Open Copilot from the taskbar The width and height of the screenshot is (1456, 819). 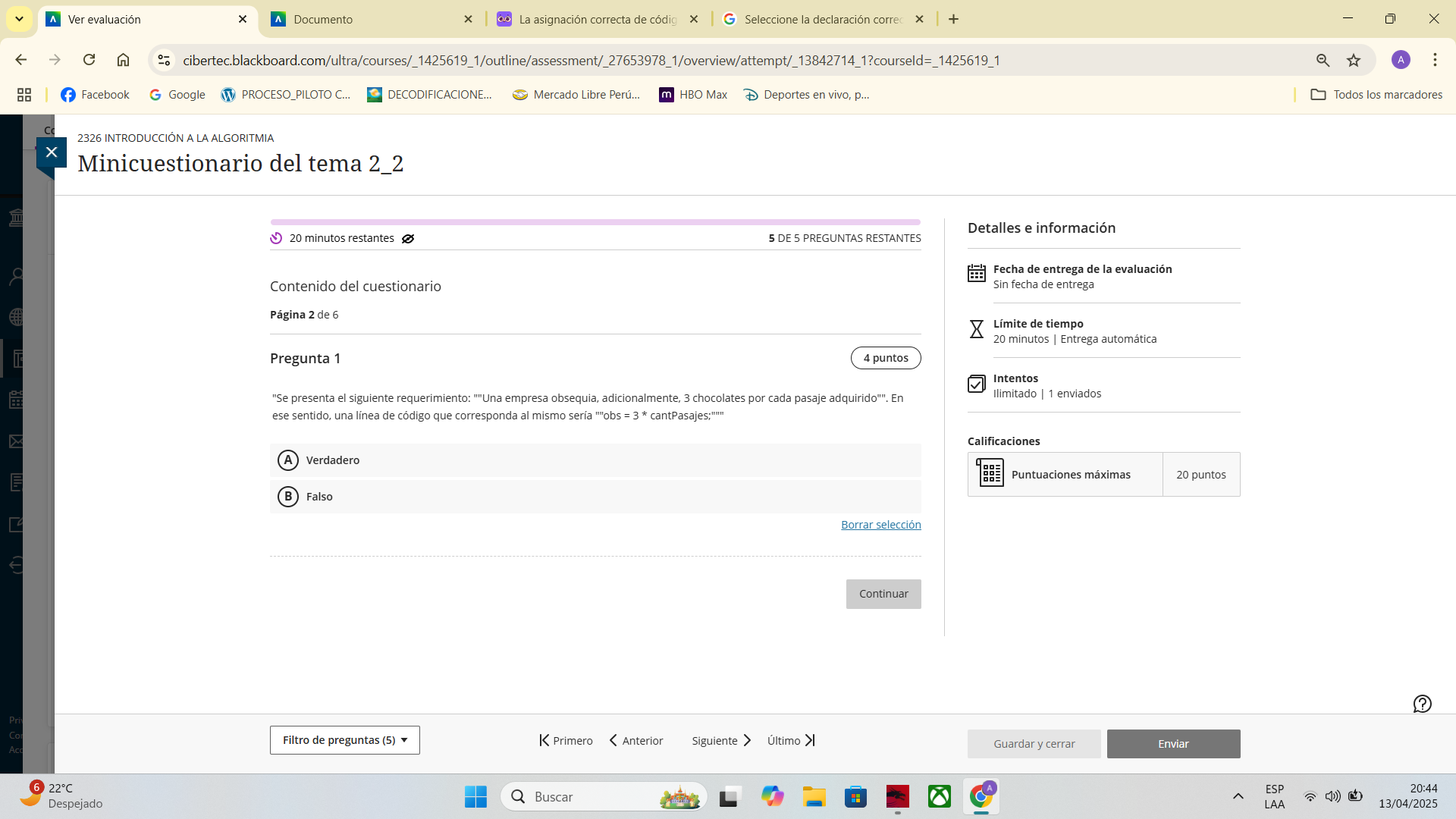773,796
